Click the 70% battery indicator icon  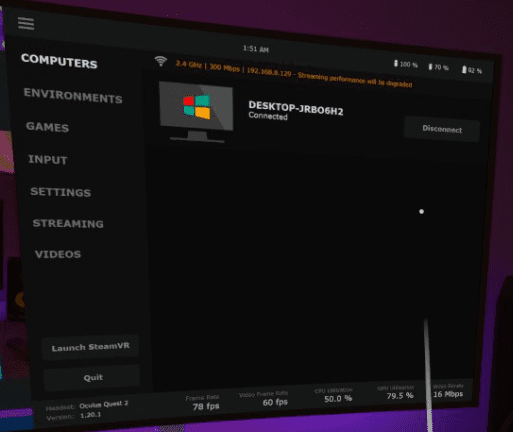(430, 67)
